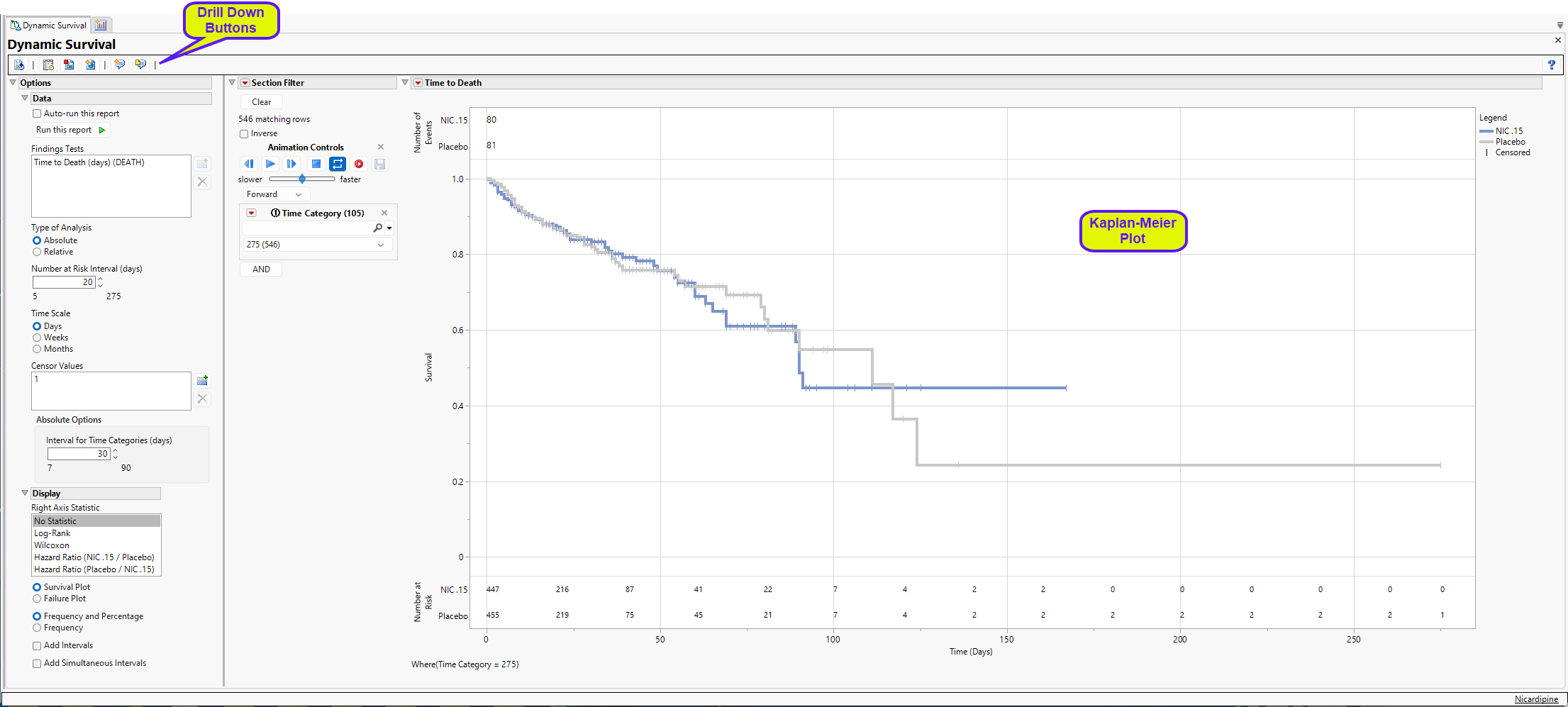Select Frequency and Percentage option

[x=37, y=616]
